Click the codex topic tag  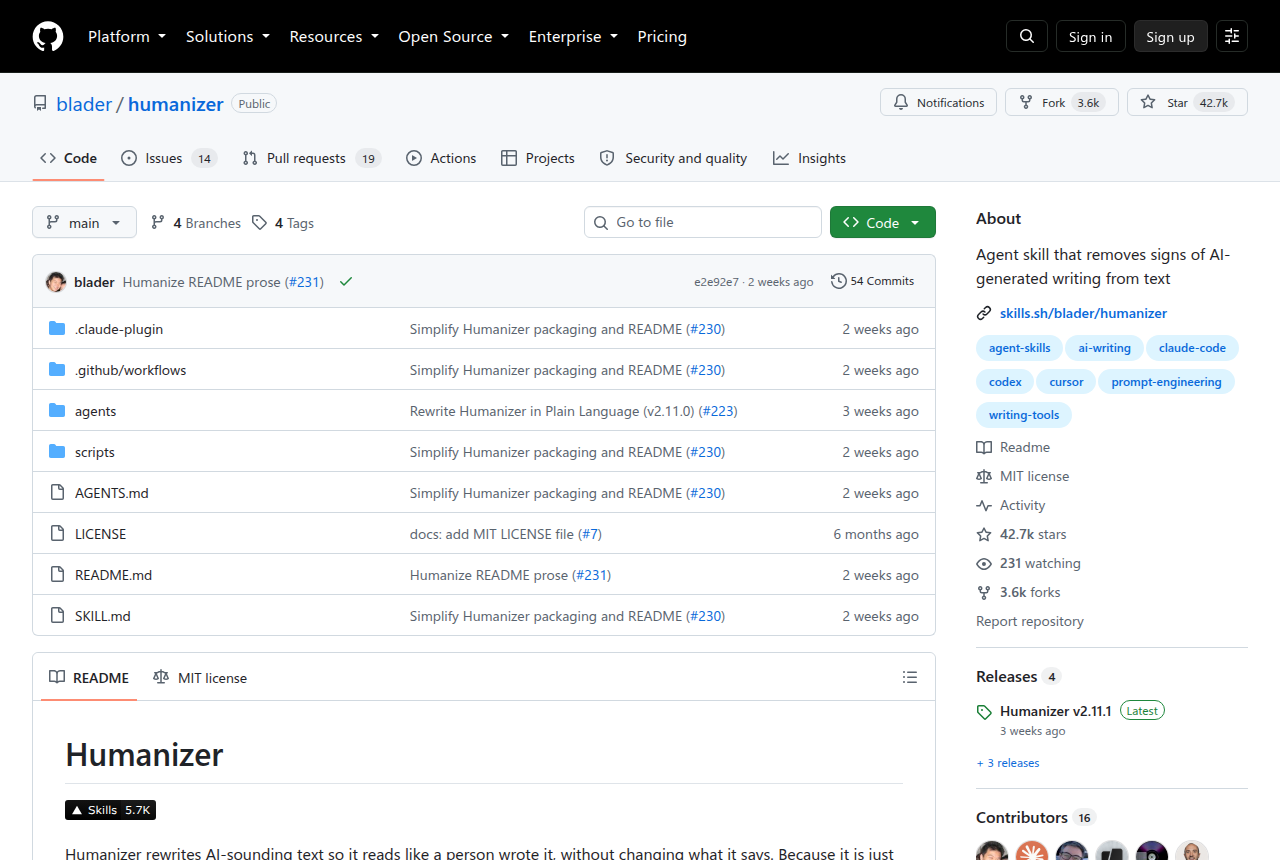click(1006, 382)
